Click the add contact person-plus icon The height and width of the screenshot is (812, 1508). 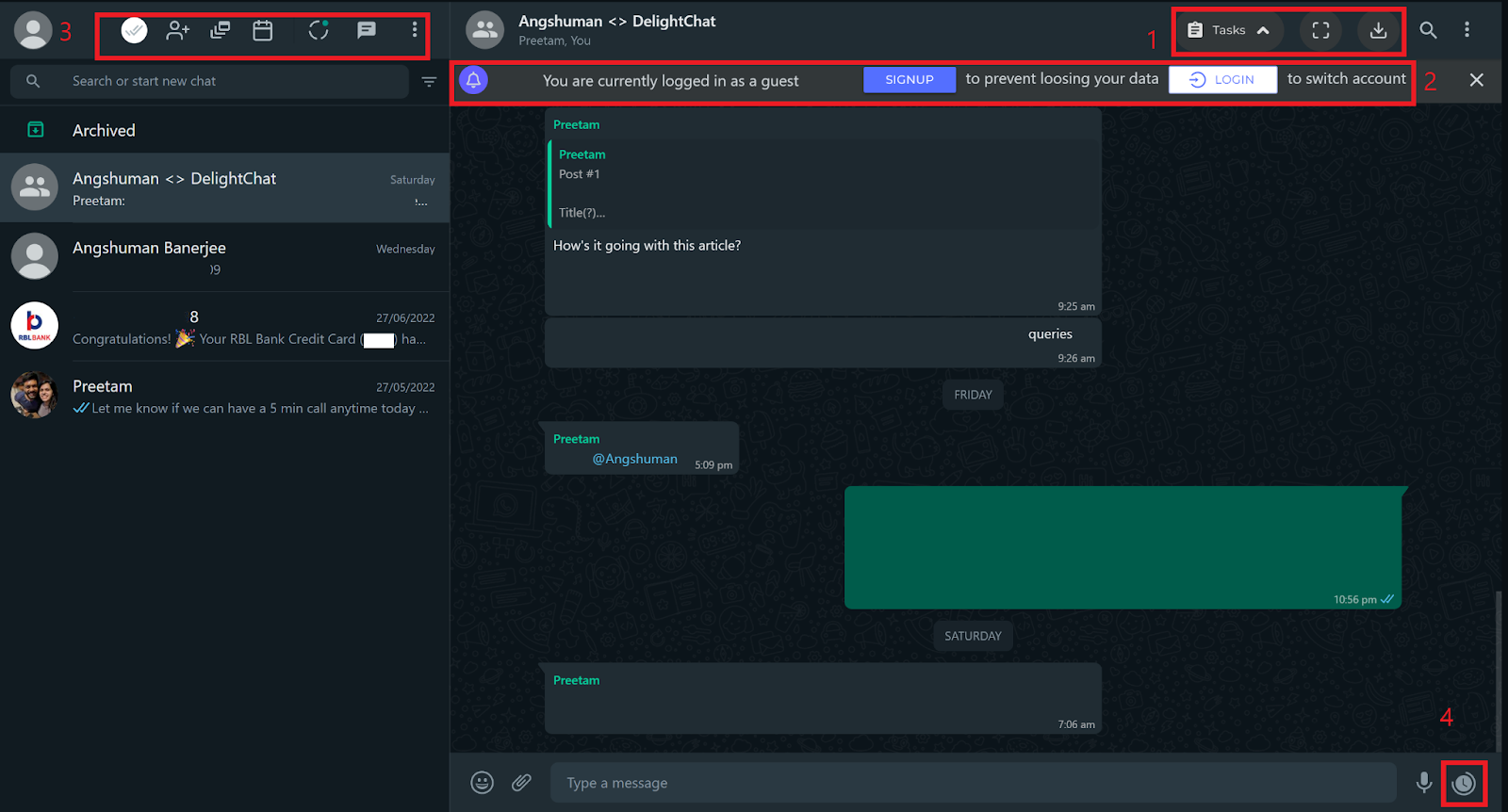click(x=177, y=31)
